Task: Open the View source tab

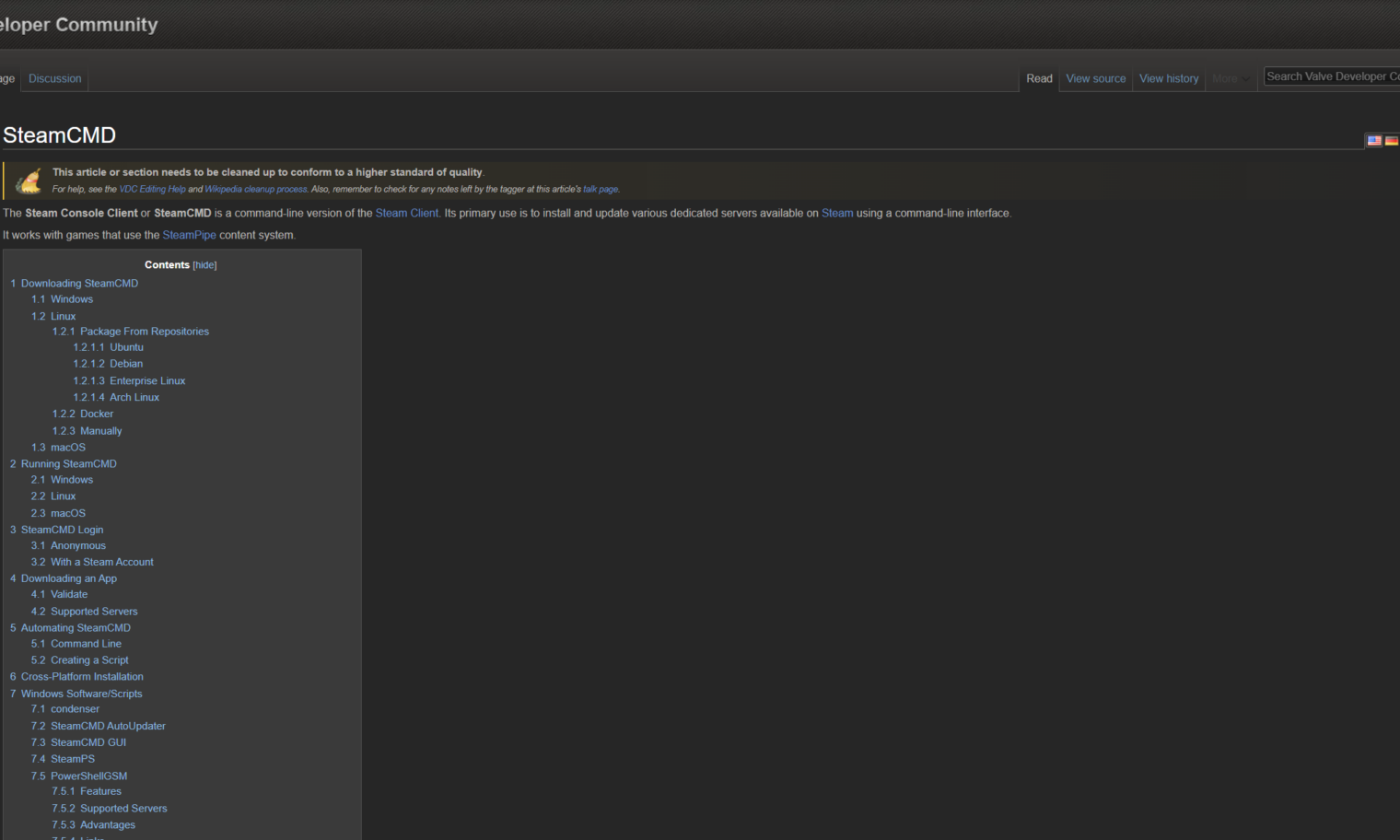Action: 1096,79
